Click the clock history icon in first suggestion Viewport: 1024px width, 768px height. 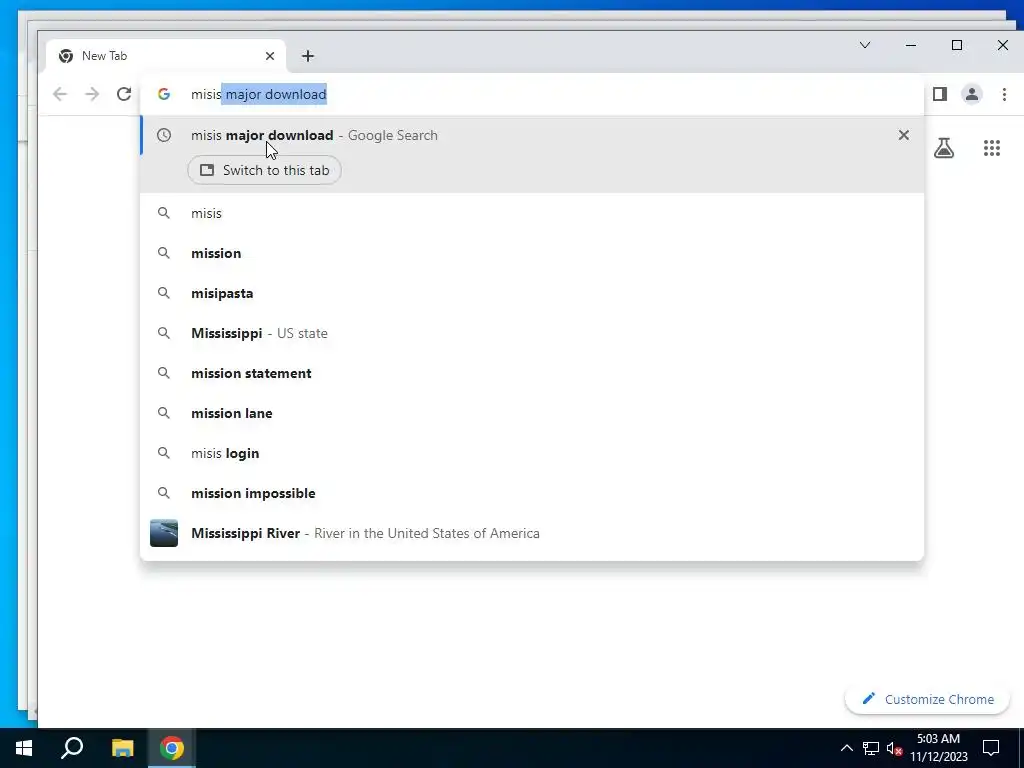coord(164,135)
